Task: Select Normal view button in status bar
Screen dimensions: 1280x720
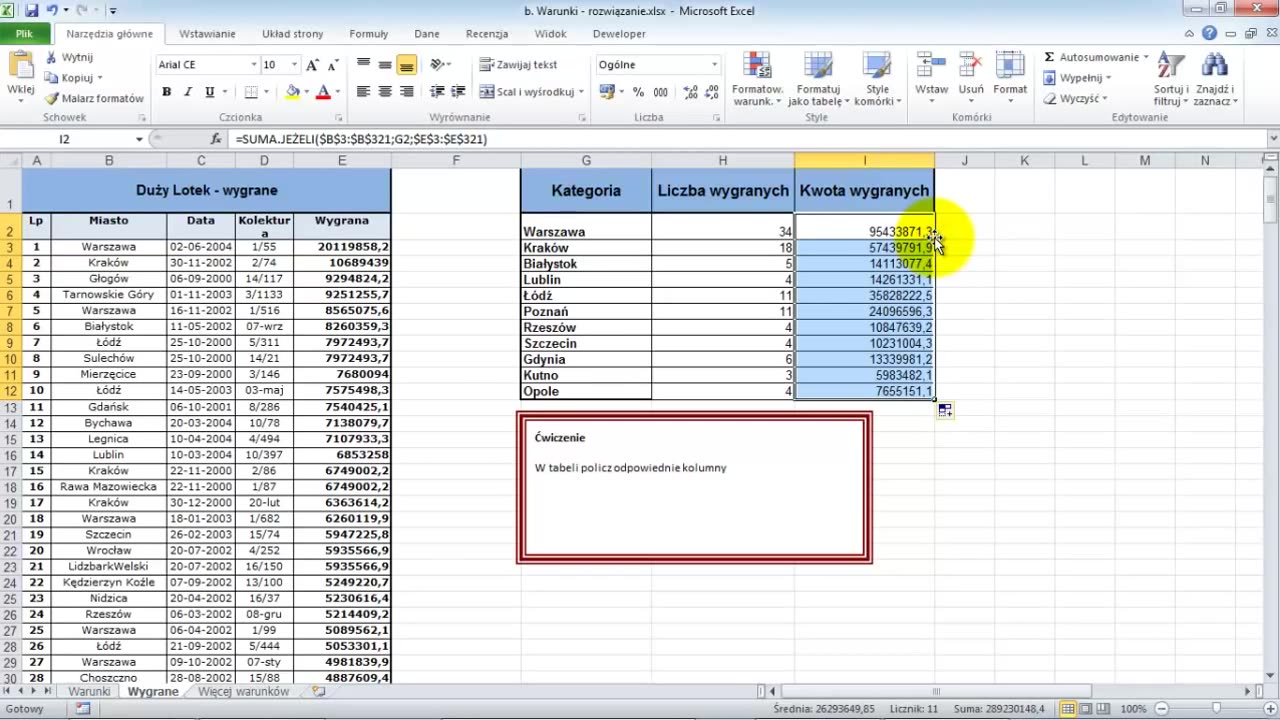Action: click(1069, 708)
